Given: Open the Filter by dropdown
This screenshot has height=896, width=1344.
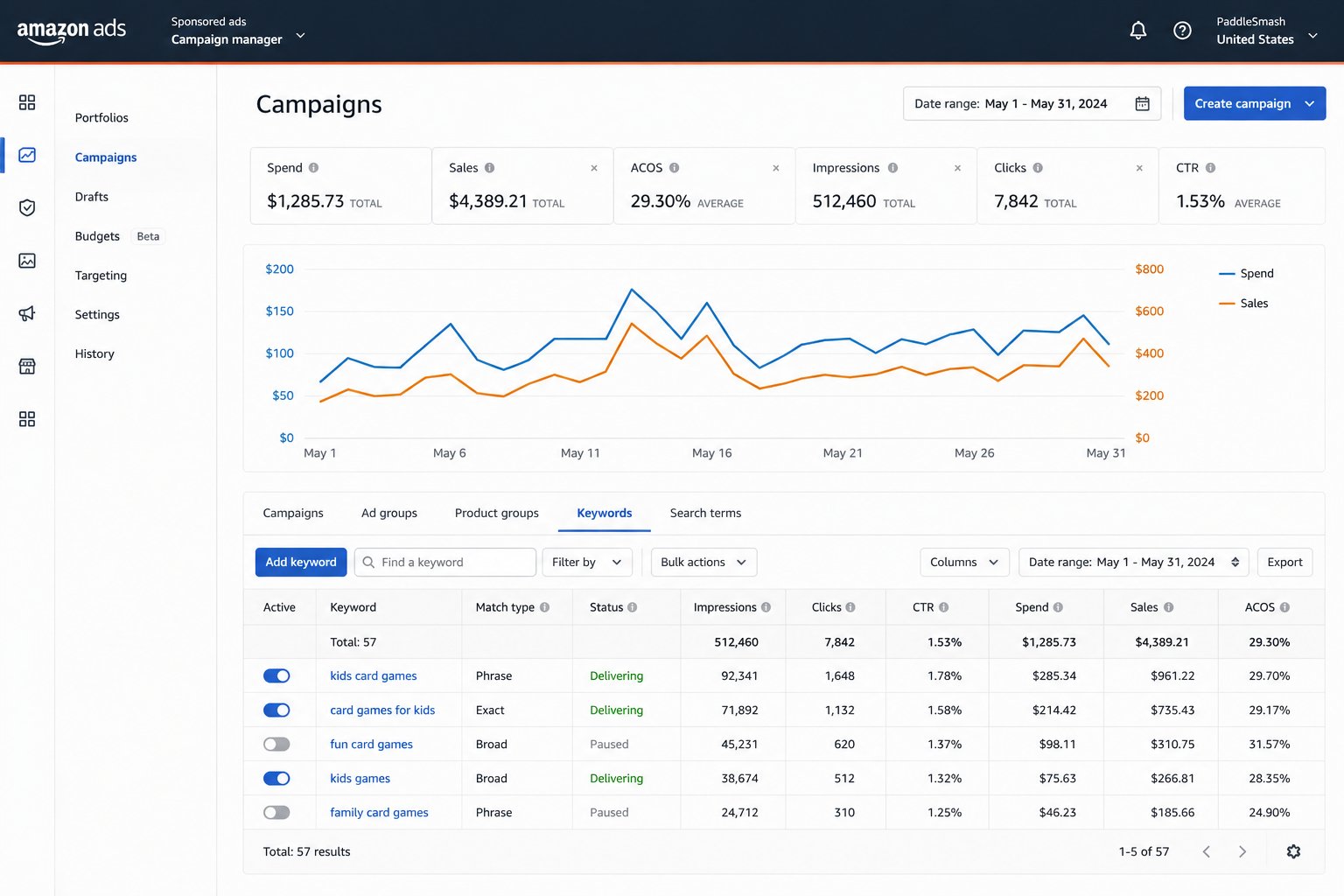Looking at the screenshot, I should pyautogui.click(x=586, y=562).
